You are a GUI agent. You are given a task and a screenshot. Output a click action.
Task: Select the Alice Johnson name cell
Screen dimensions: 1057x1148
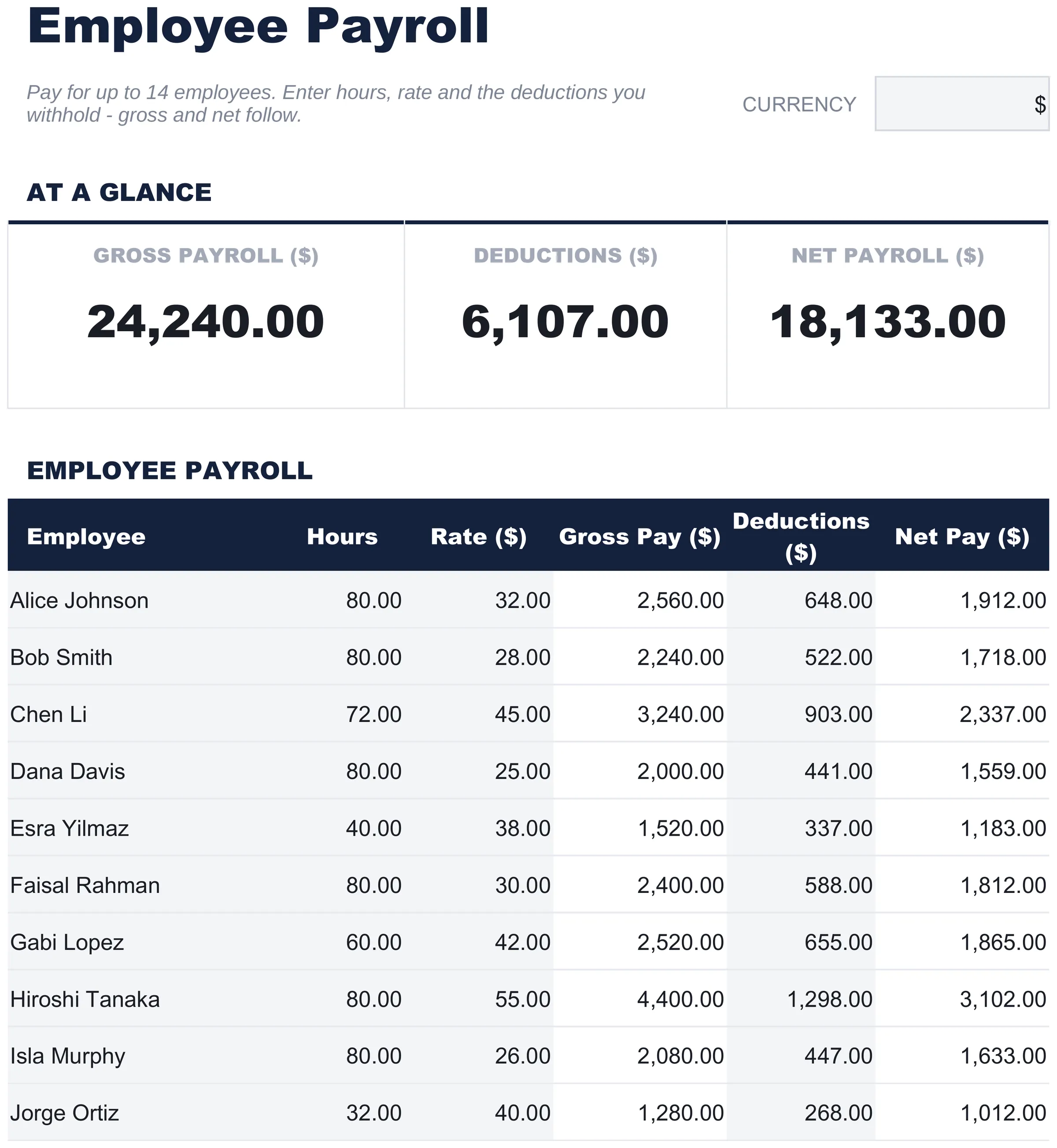80,600
